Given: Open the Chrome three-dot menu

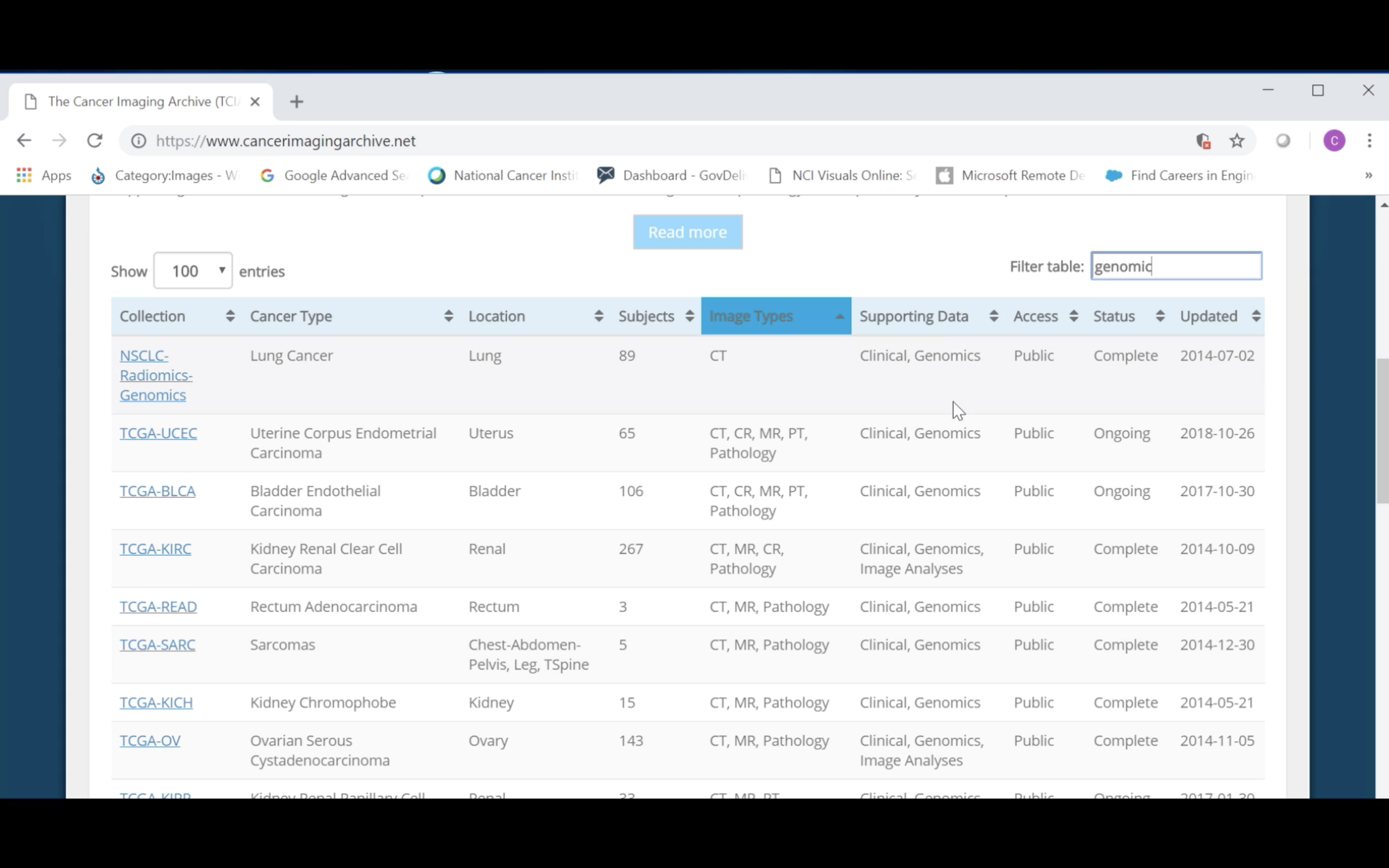Looking at the screenshot, I should 1369,141.
